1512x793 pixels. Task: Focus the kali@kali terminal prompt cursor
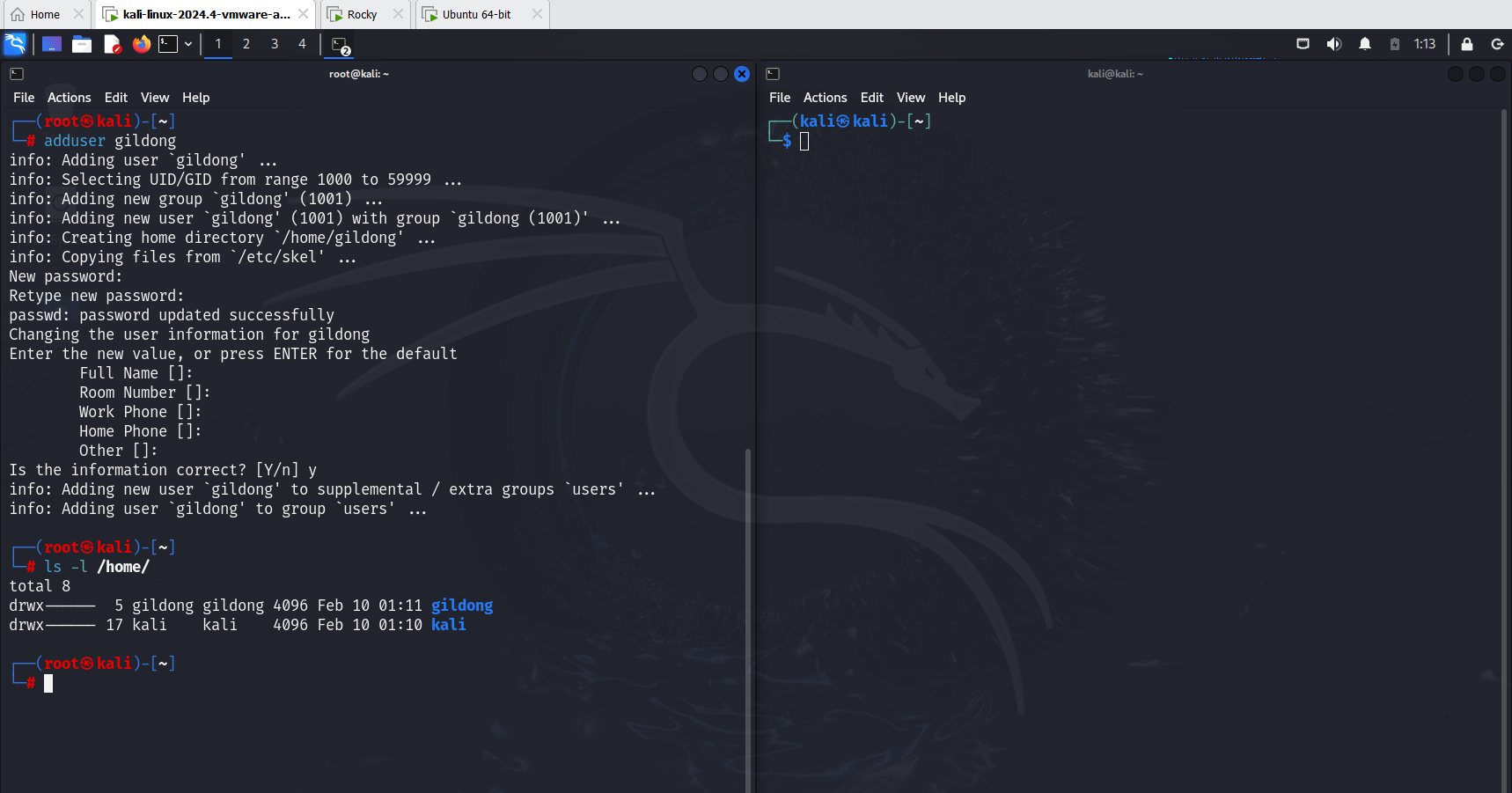804,141
